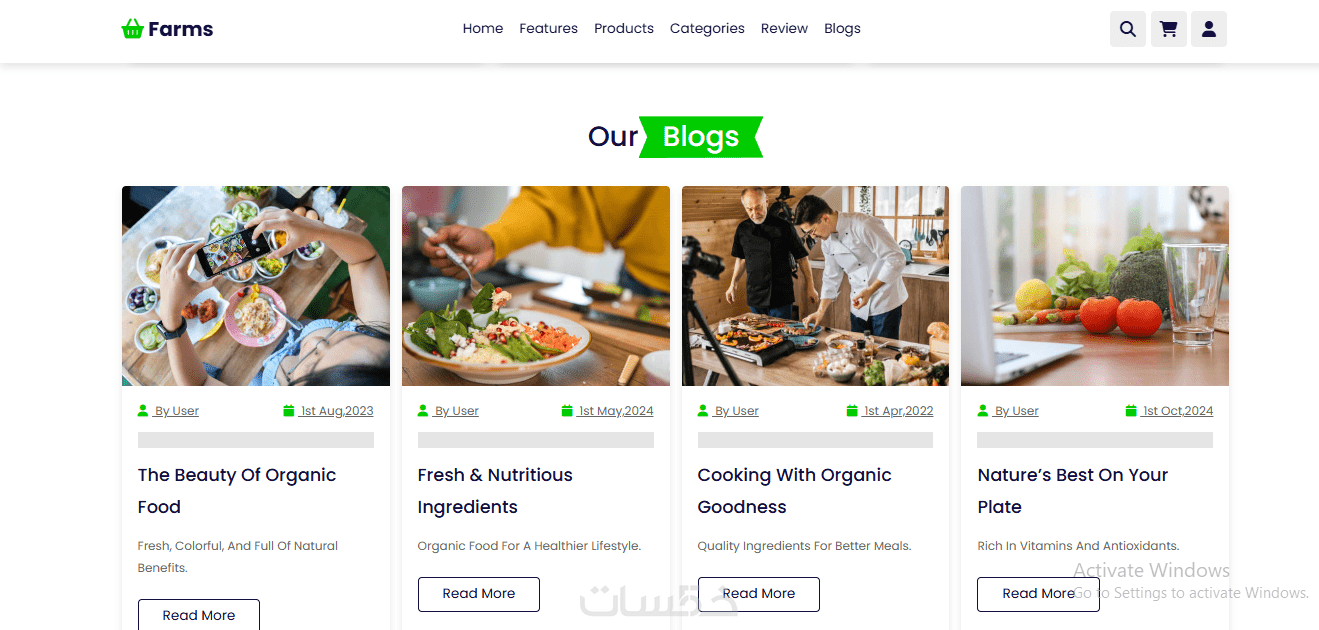Image resolution: width=1319 pixels, height=630 pixels.
Task: Open the search icon in header
Action: 1128,29
